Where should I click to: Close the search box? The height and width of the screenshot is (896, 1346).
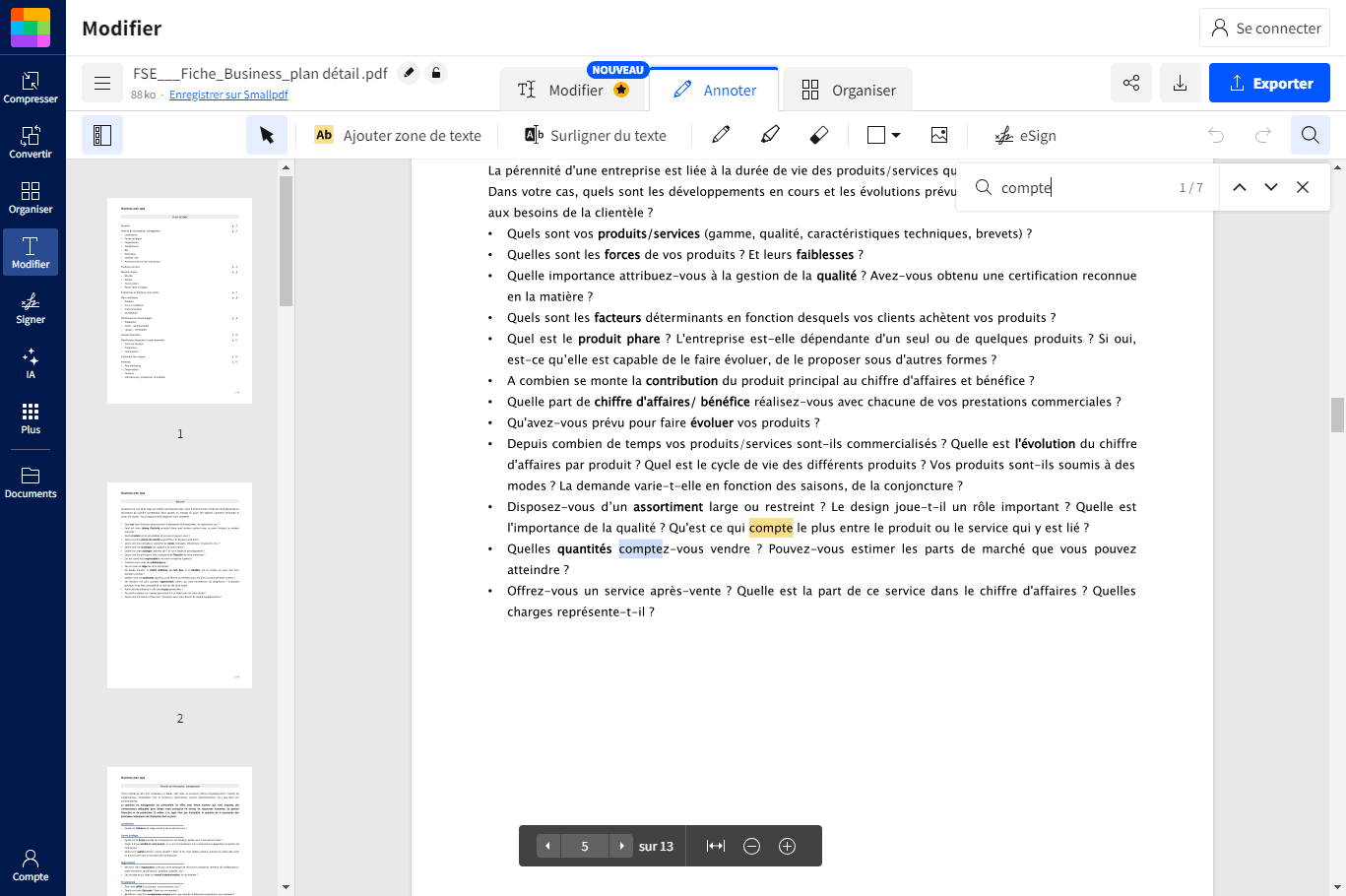1303,187
